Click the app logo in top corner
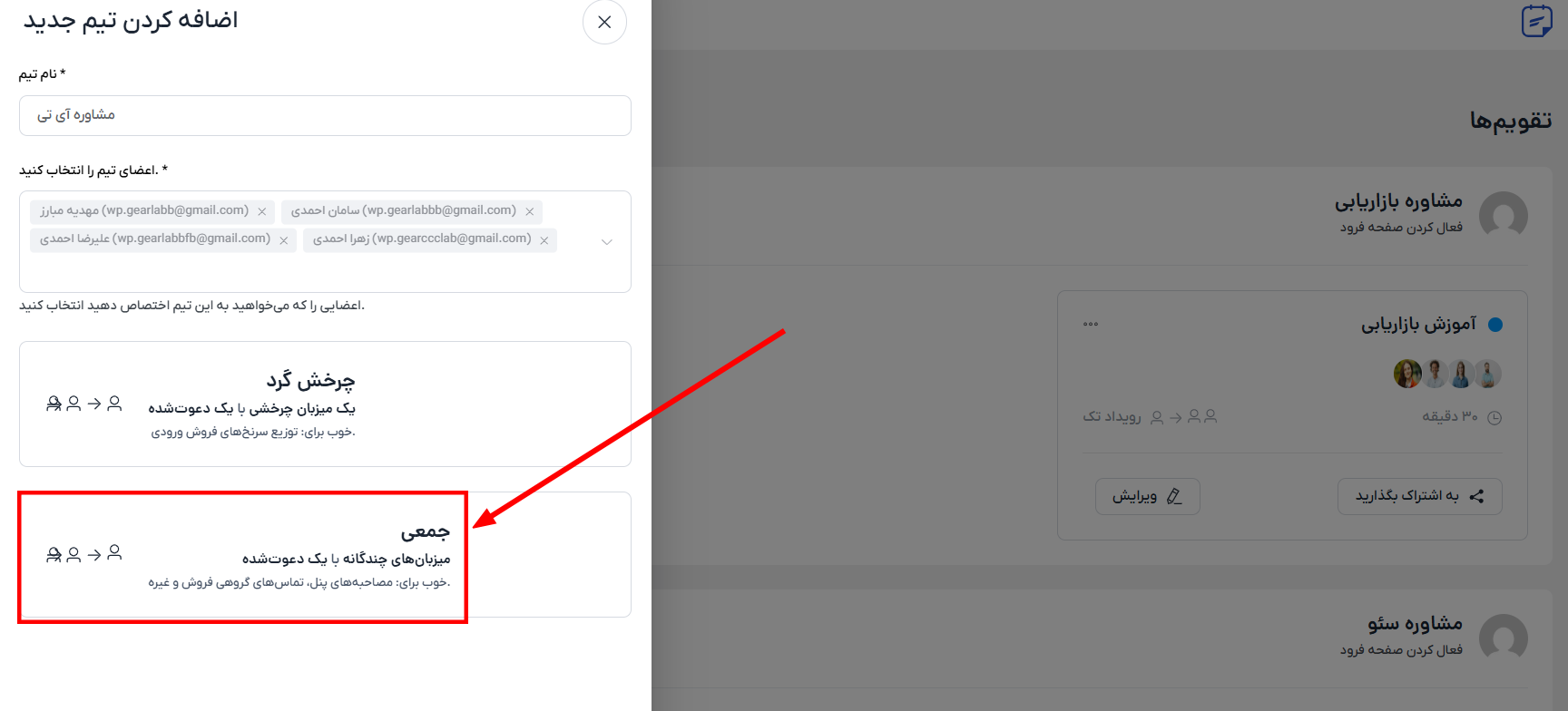 point(1536,21)
